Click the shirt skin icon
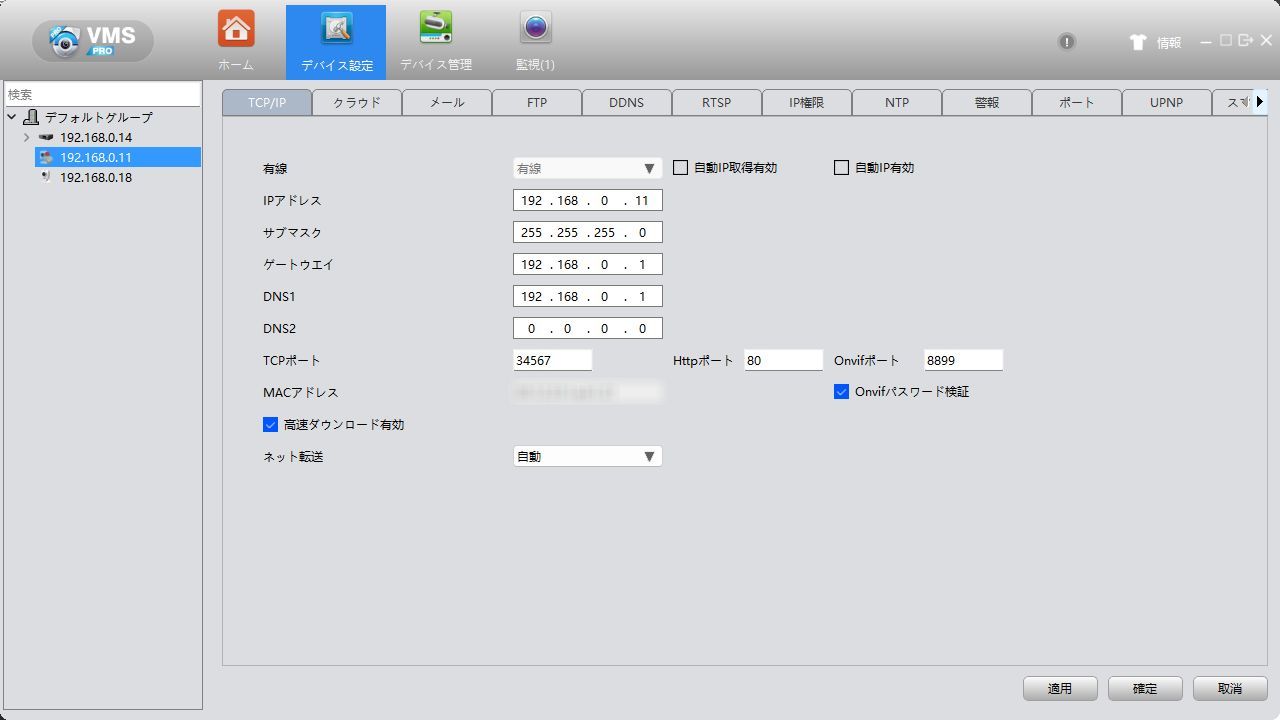This screenshot has width=1280, height=720. coord(1137,42)
